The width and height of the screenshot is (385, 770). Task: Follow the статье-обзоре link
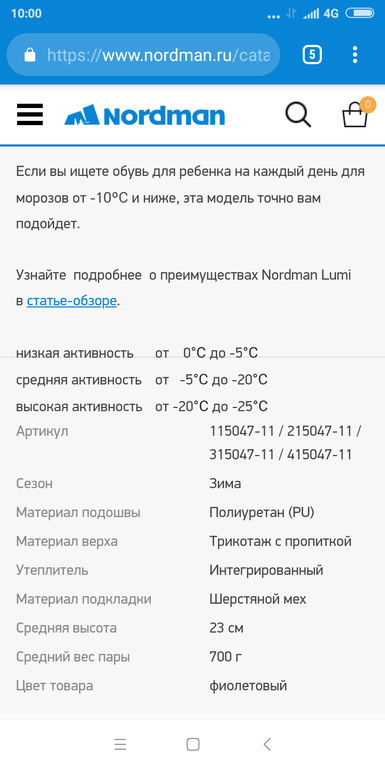72,301
